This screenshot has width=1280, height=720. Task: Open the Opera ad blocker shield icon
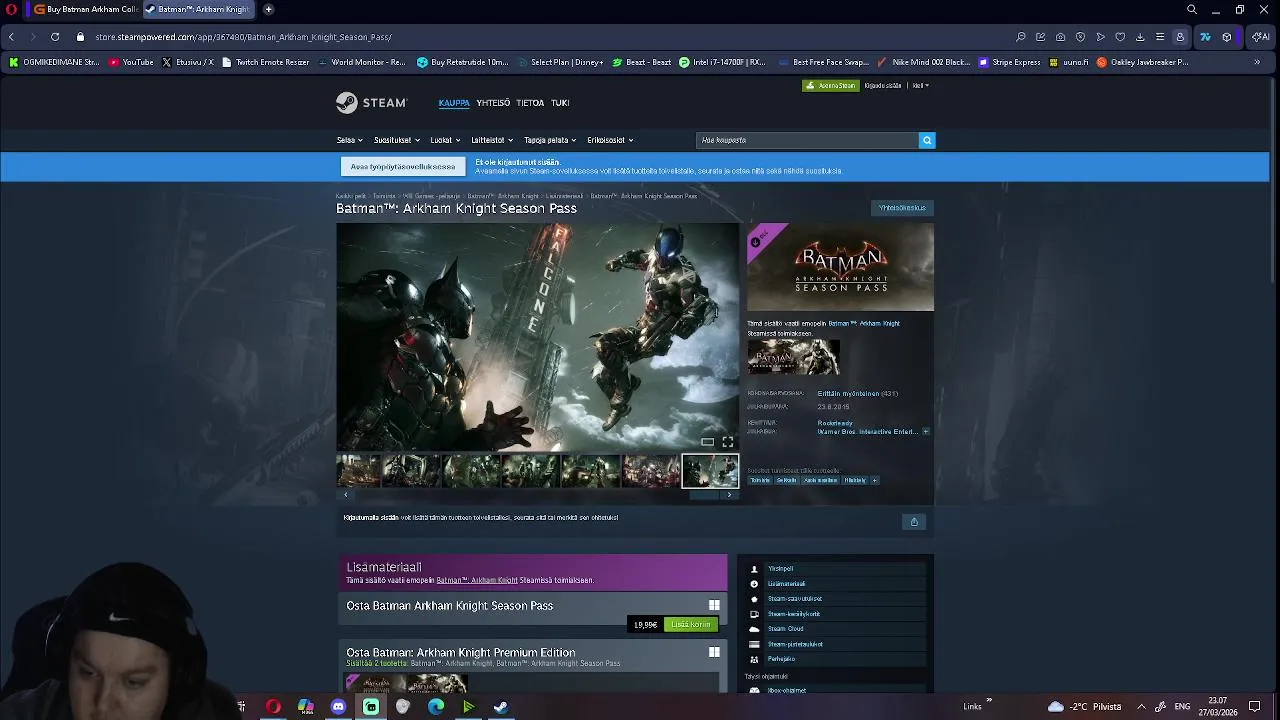pyautogui.click(x=1080, y=37)
